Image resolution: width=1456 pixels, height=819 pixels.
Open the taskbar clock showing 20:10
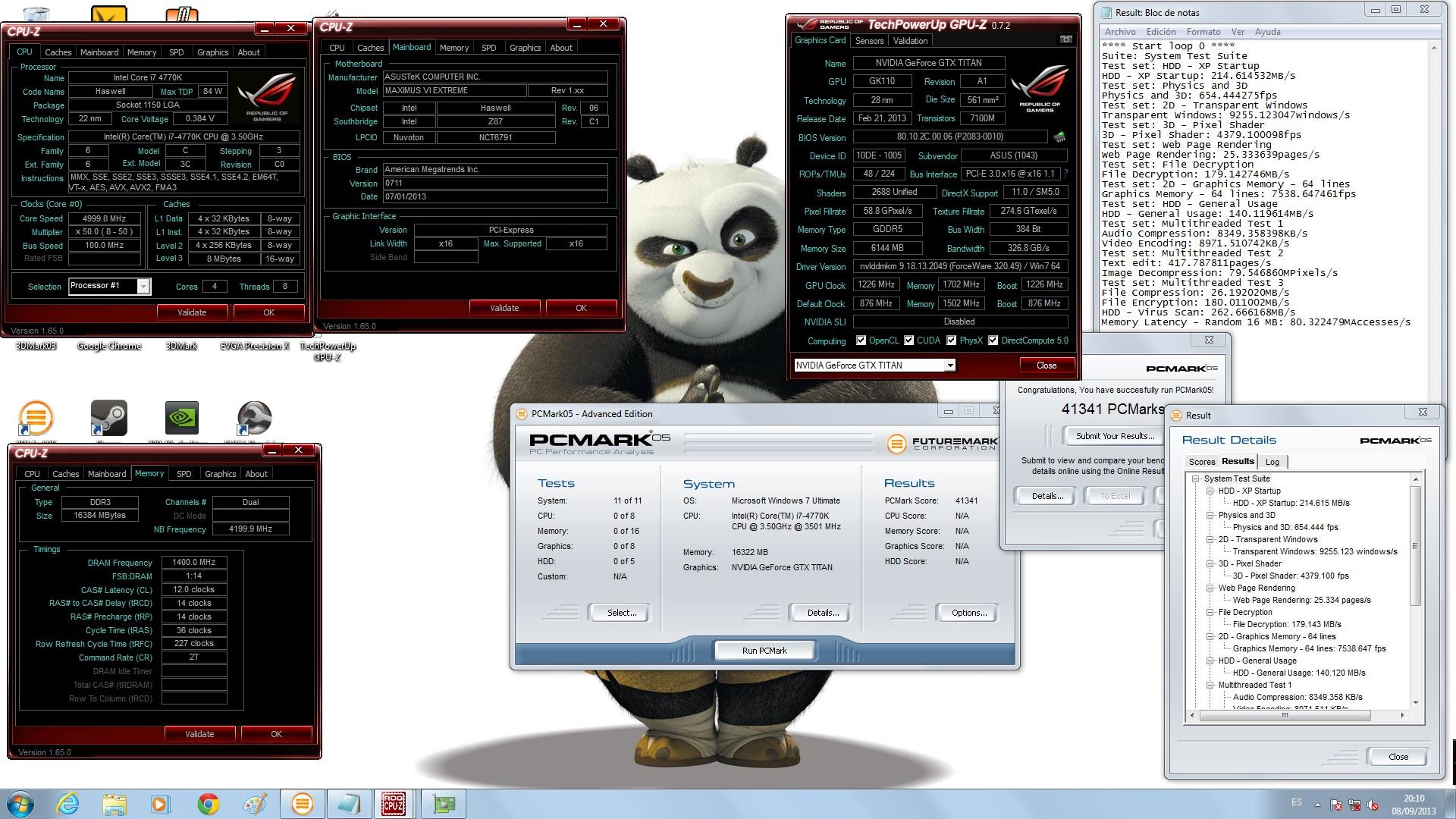point(1414,804)
